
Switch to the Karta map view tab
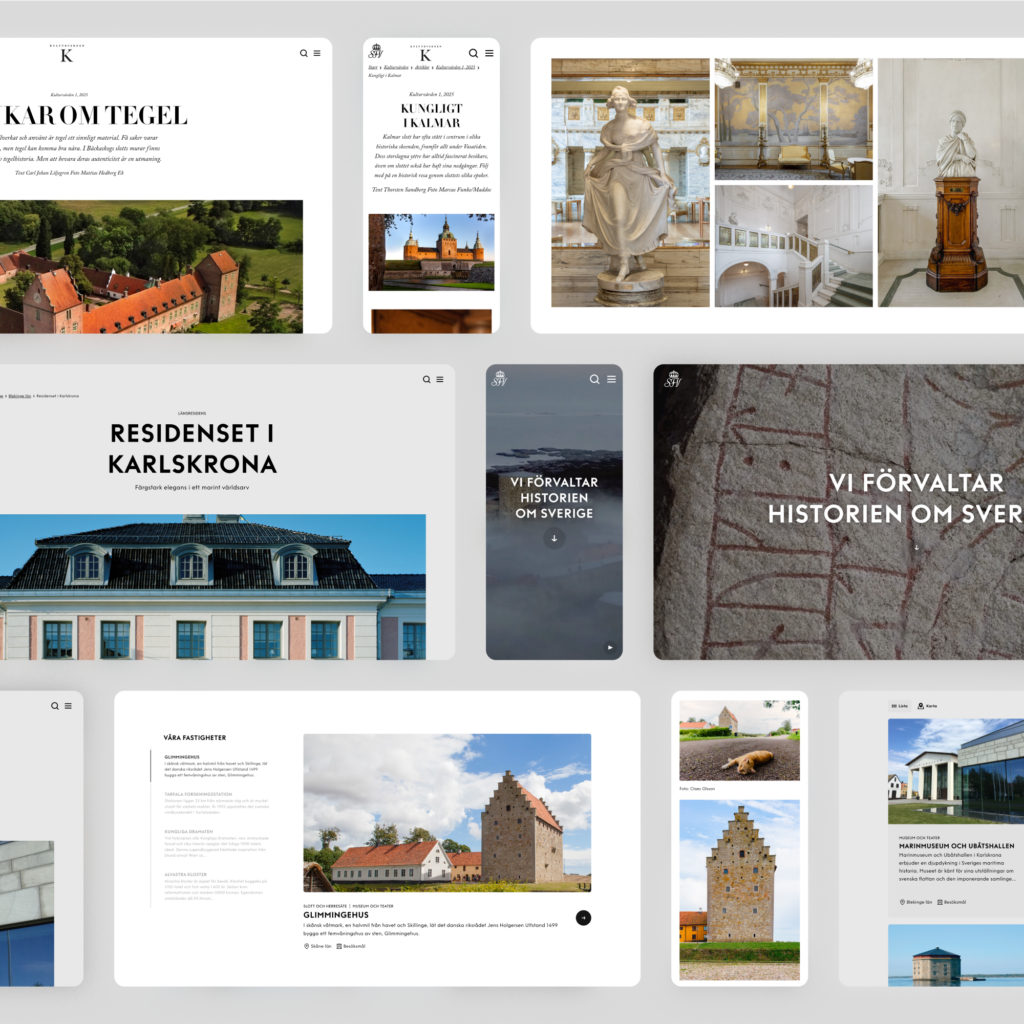click(x=927, y=706)
